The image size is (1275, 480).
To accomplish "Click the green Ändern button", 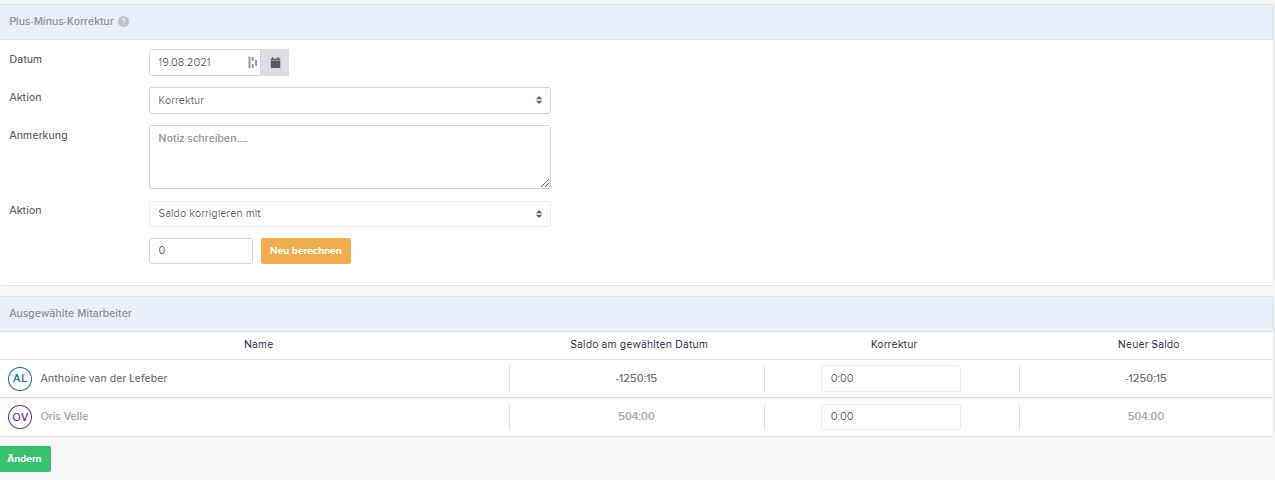I will [25, 459].
